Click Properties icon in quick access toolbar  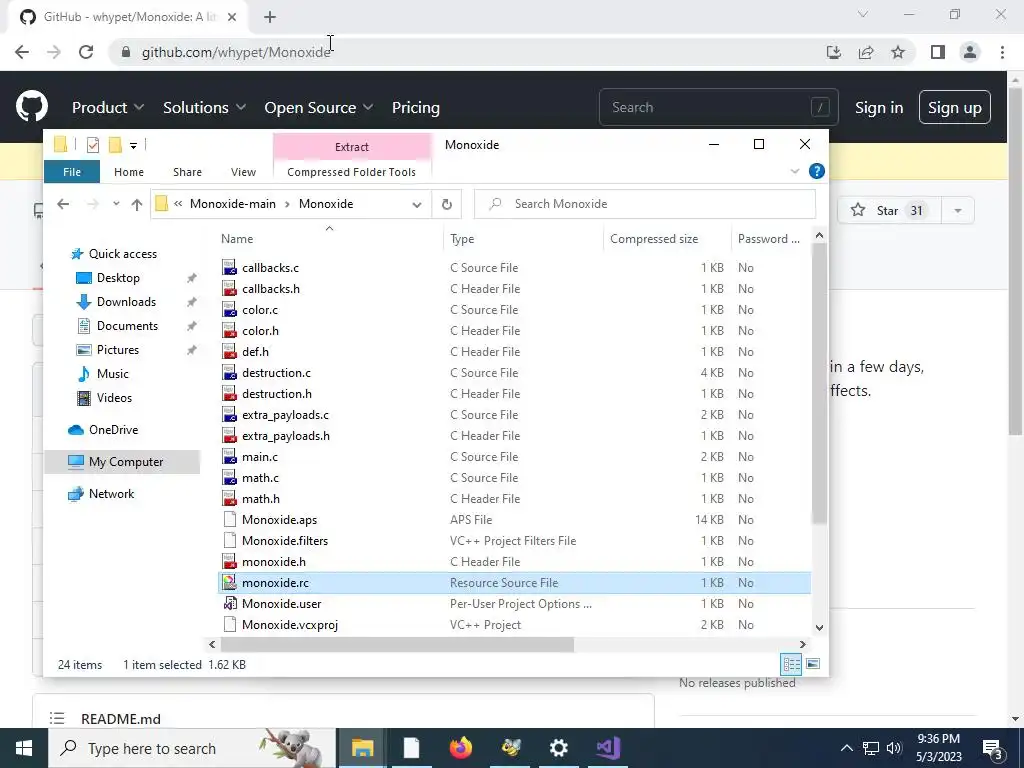[93, 145]
